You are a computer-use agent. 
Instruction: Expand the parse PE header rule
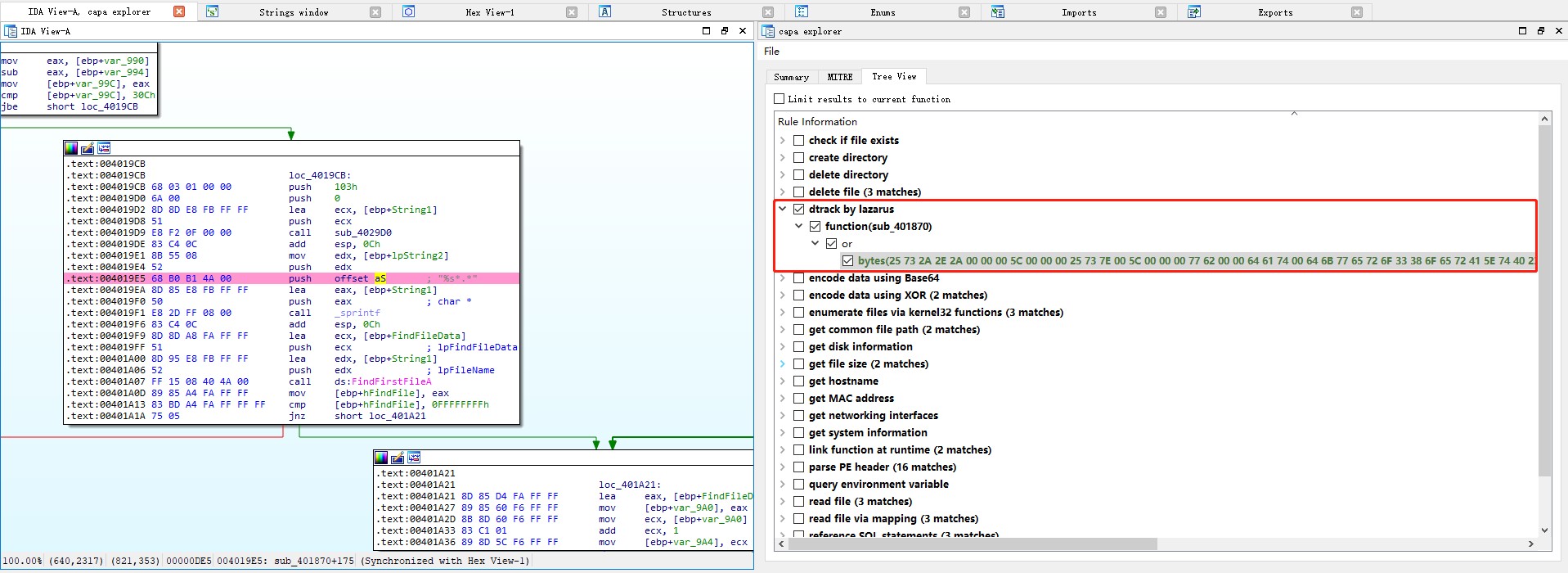pyautogui.click(x=783, y=467)
